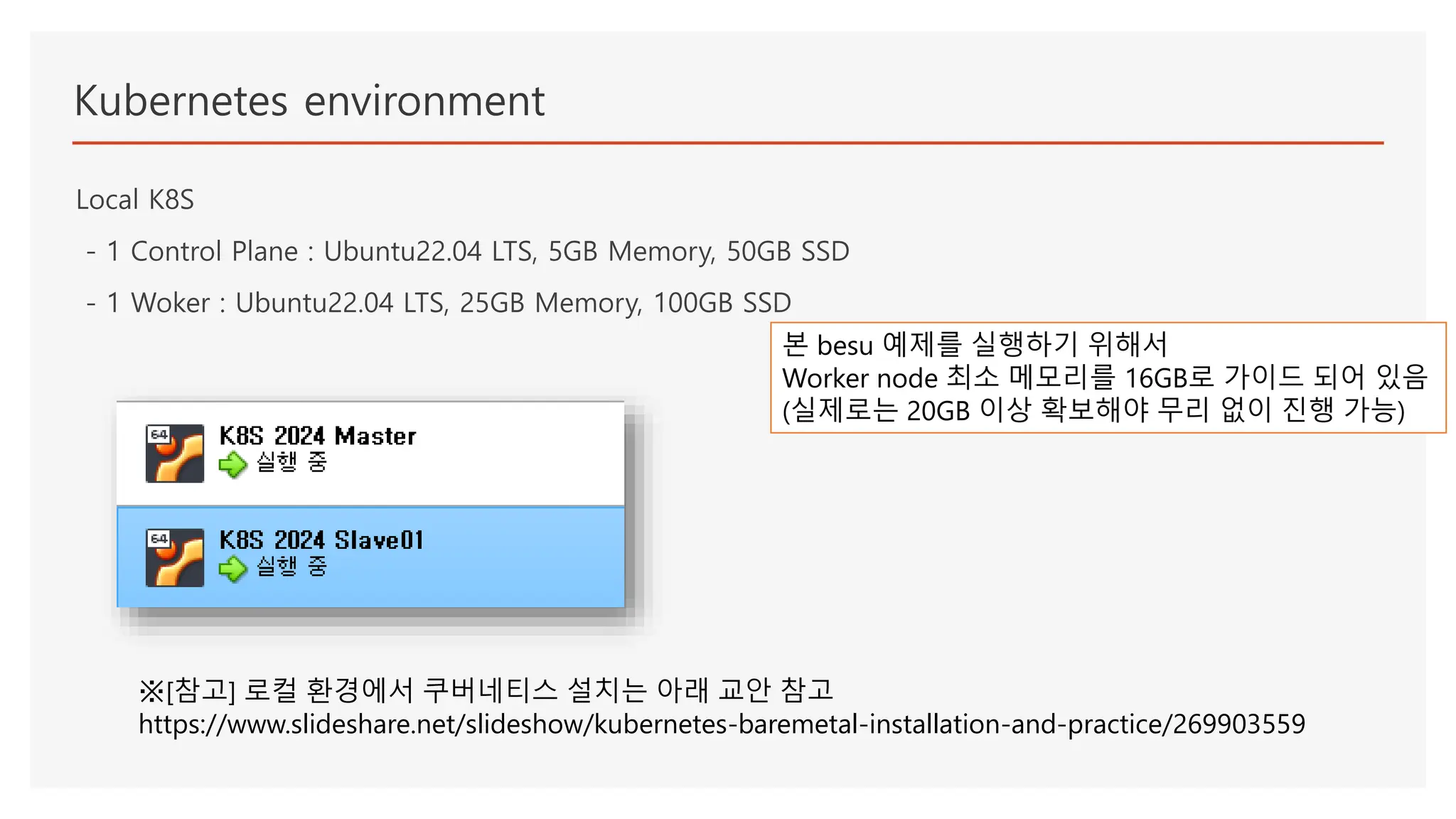
Task: Click the 1 Control Plane specification line
Action: tap(469, 252)
